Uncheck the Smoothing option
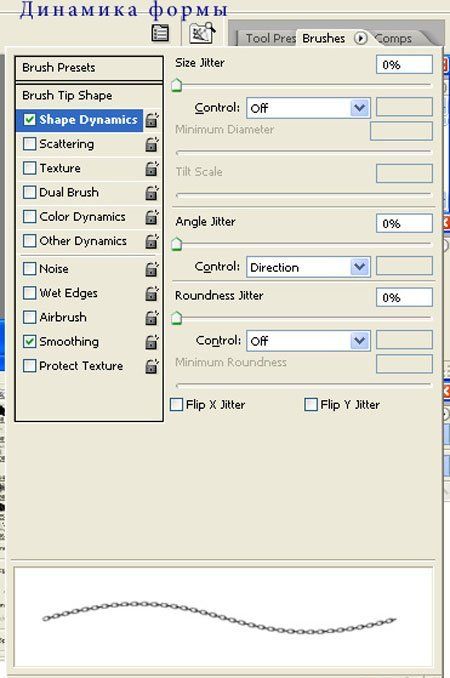 click(x=29, y=342)
